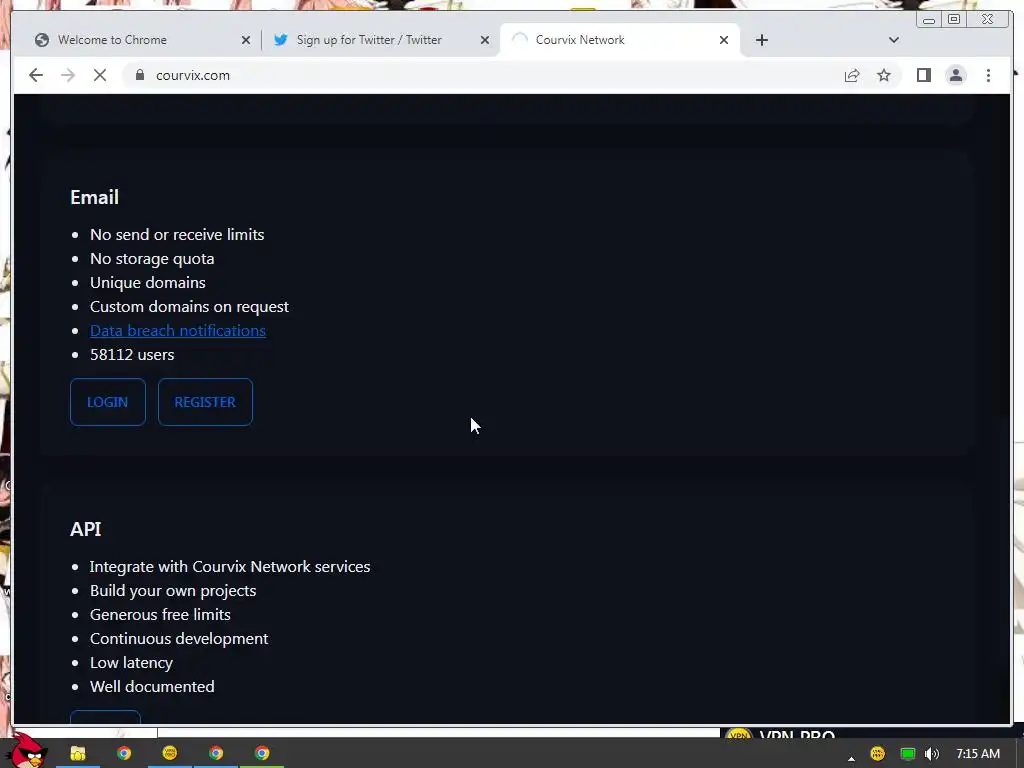Close the Welcome to Chrome tab
The height and width of the screenshot is (768, 1024).
[246, 40]
